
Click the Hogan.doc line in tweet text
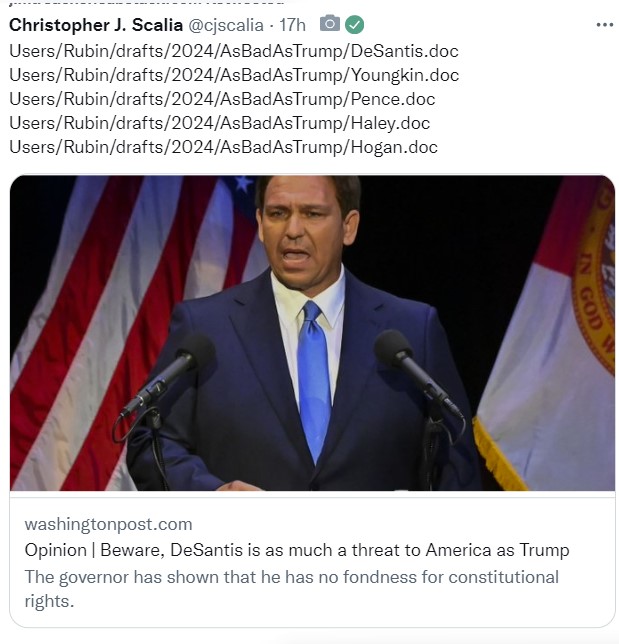pyautogui.click(x=223, y=147)
